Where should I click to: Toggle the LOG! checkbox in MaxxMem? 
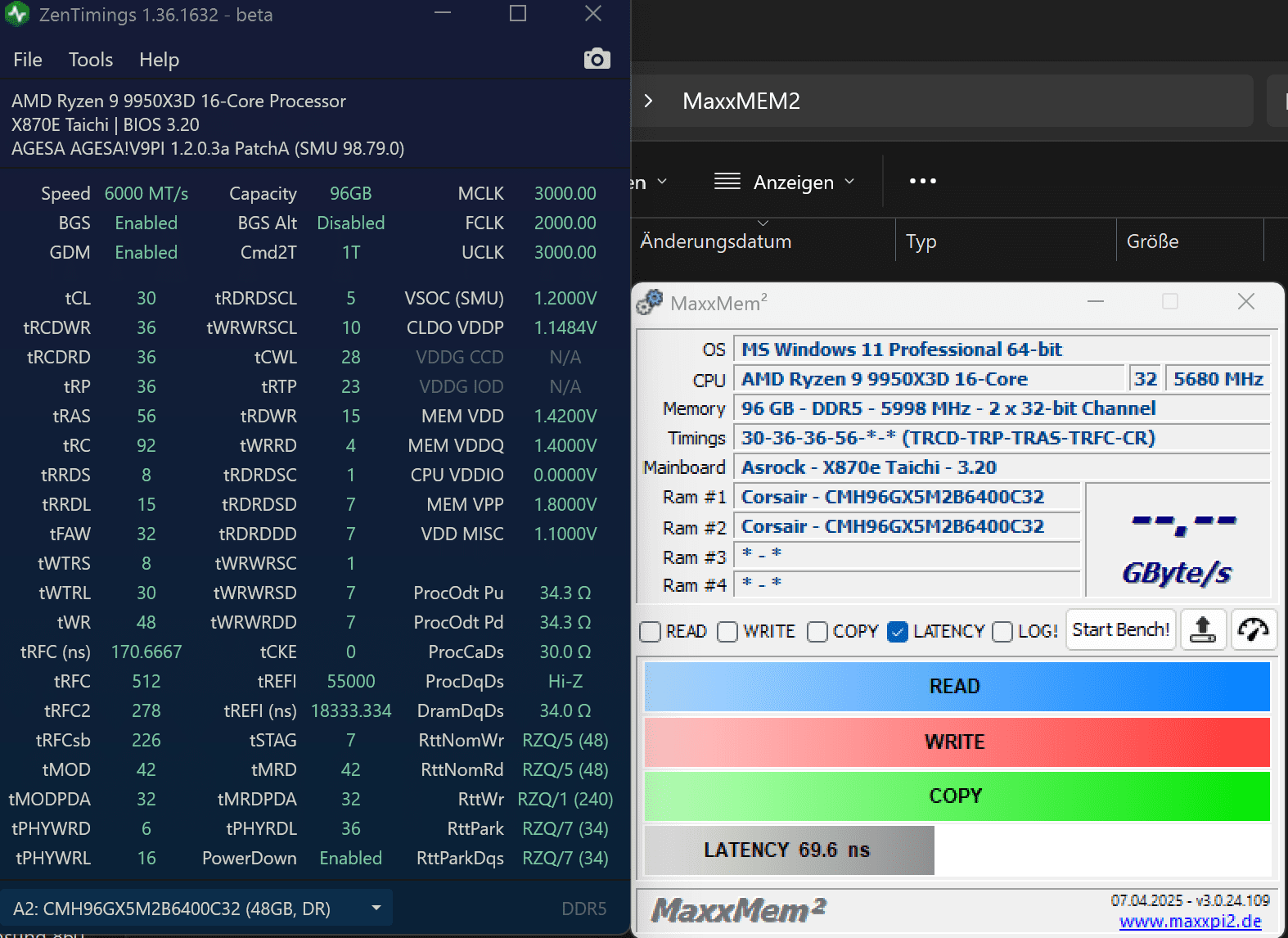[1002, 632]
